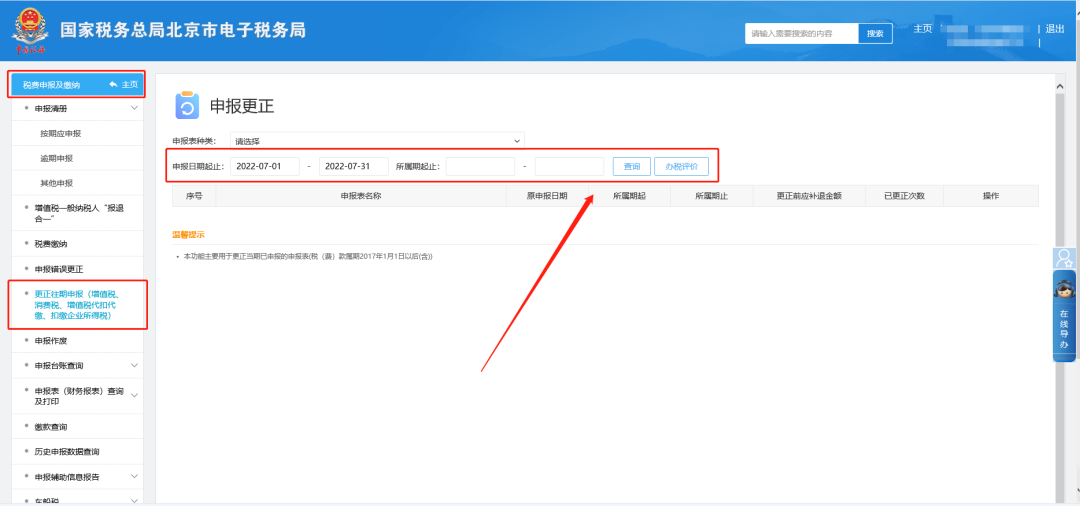Click the 申报更正 page title icon

pos(187,106)
